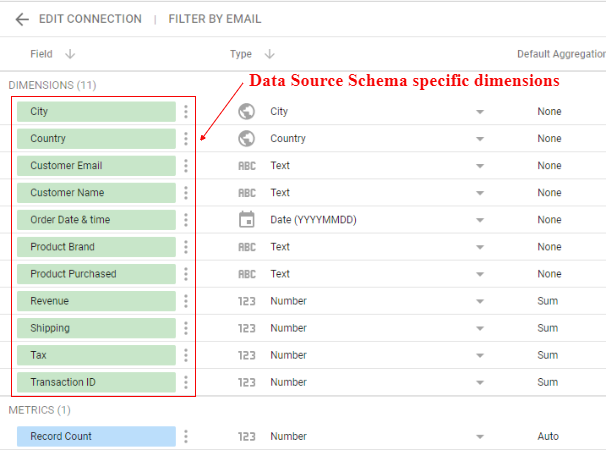
Task: Expand the type dropdown for Record Count
Action: pos(480,436)
